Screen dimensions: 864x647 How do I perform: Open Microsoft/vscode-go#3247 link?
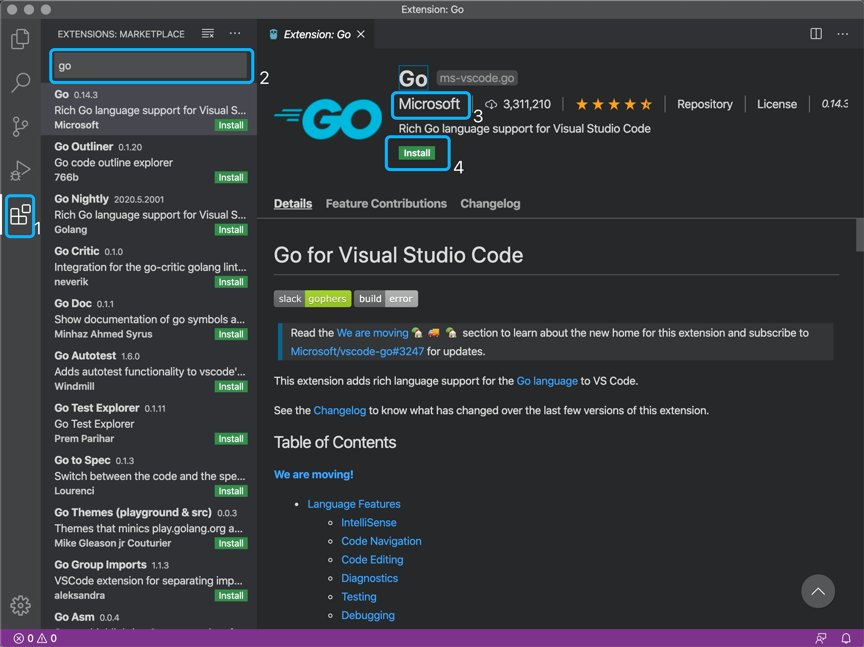(x=357, y=352)
